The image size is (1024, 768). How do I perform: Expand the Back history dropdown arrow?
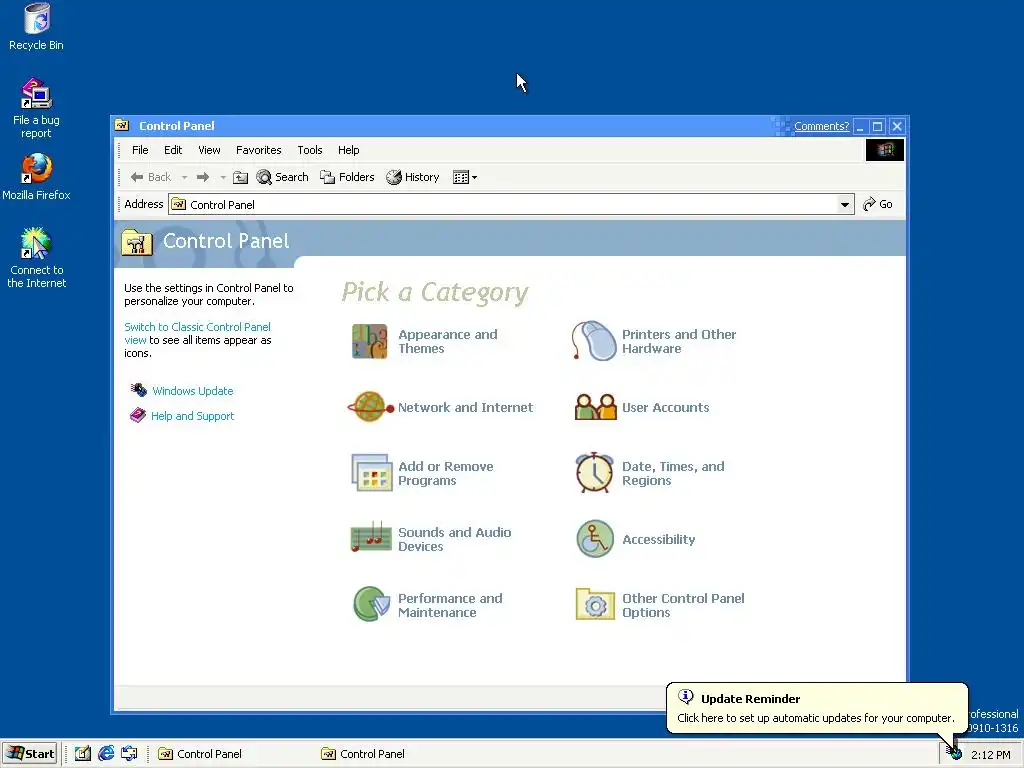pyautogui.click(x=184, y=177)
